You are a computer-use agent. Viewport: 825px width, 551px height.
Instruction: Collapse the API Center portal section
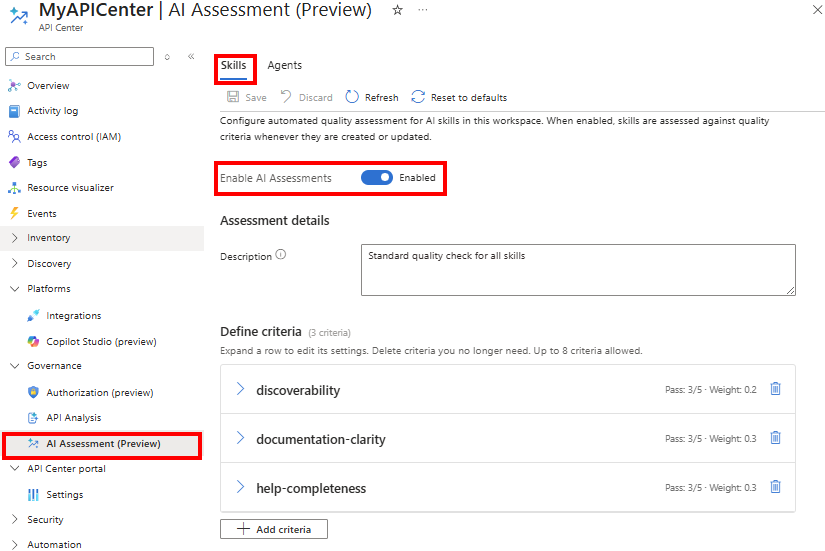tap(14, 468)
